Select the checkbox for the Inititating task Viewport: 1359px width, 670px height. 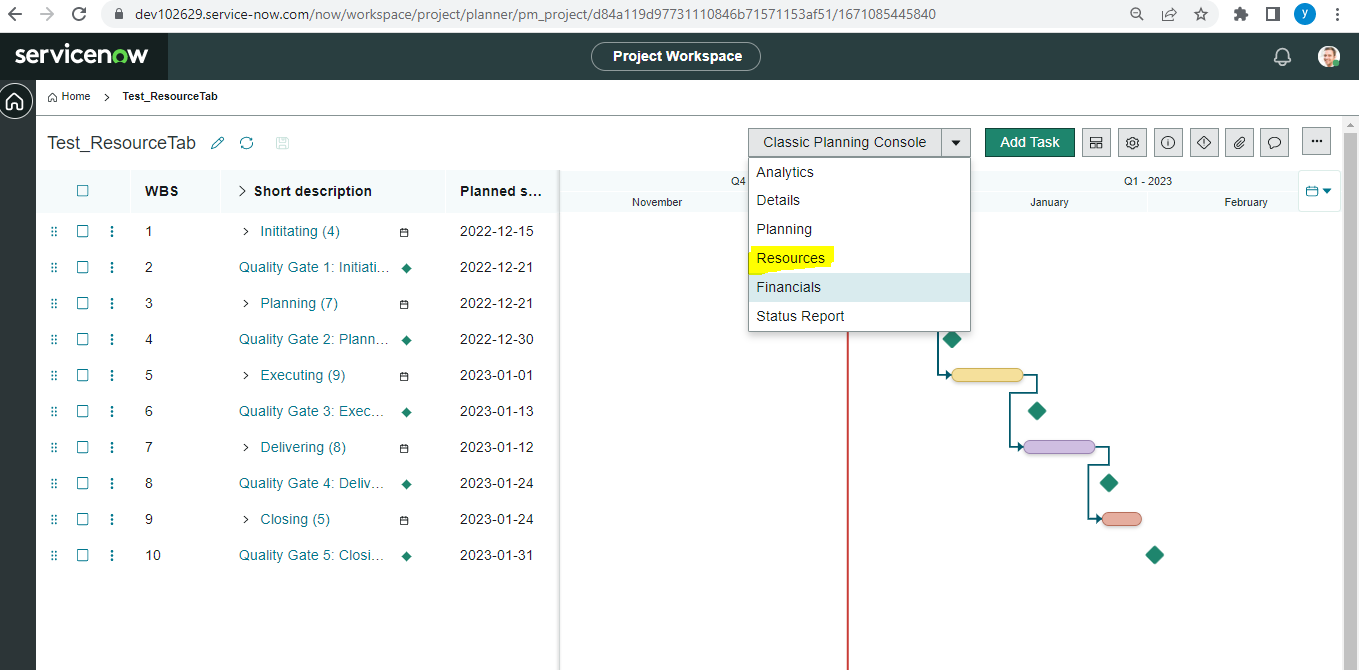[83, 231]
